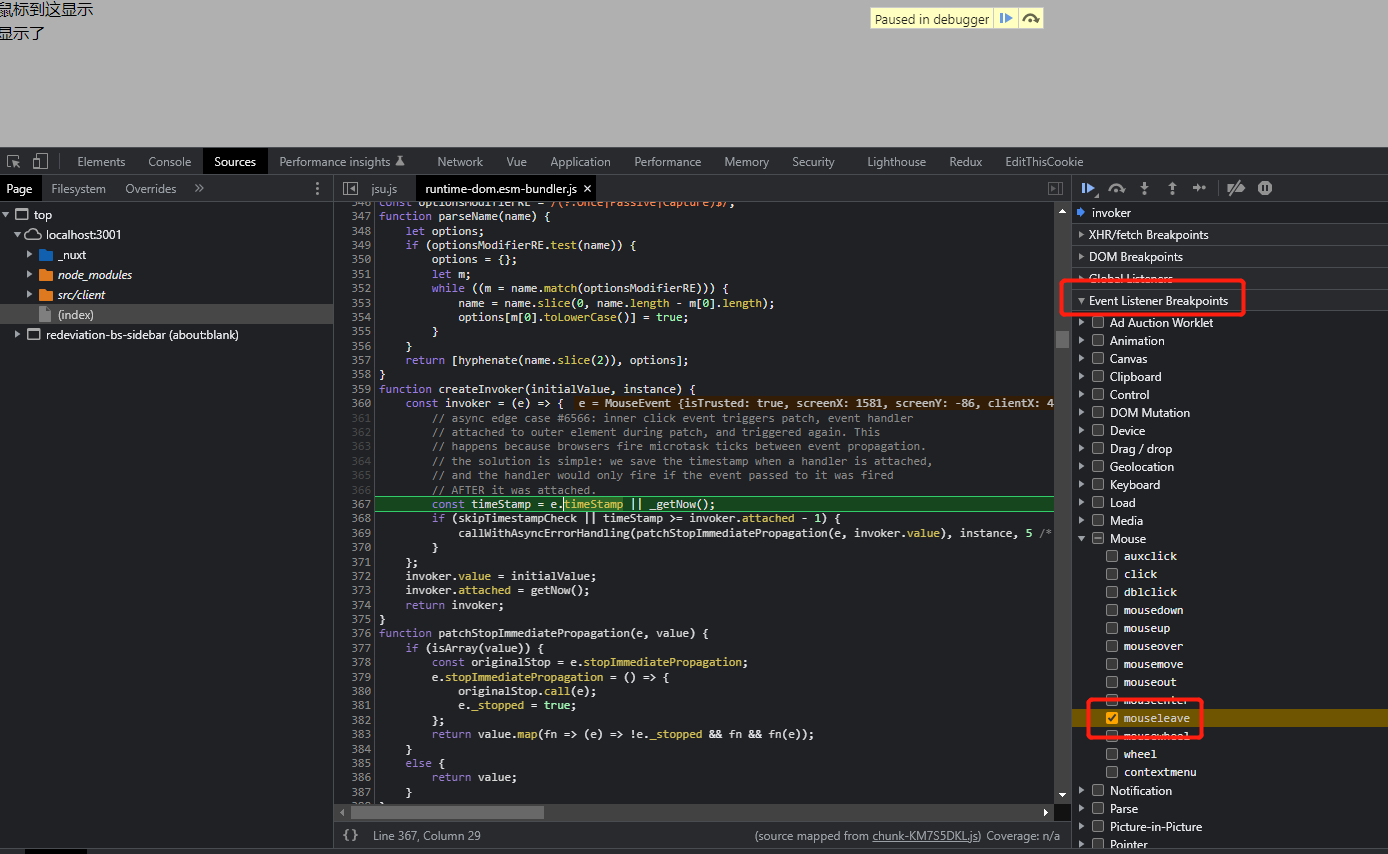The width and height of the screenshot is (1388, 854).
Task: Check the mouseover event checkbox
Action: point(1112,646)
